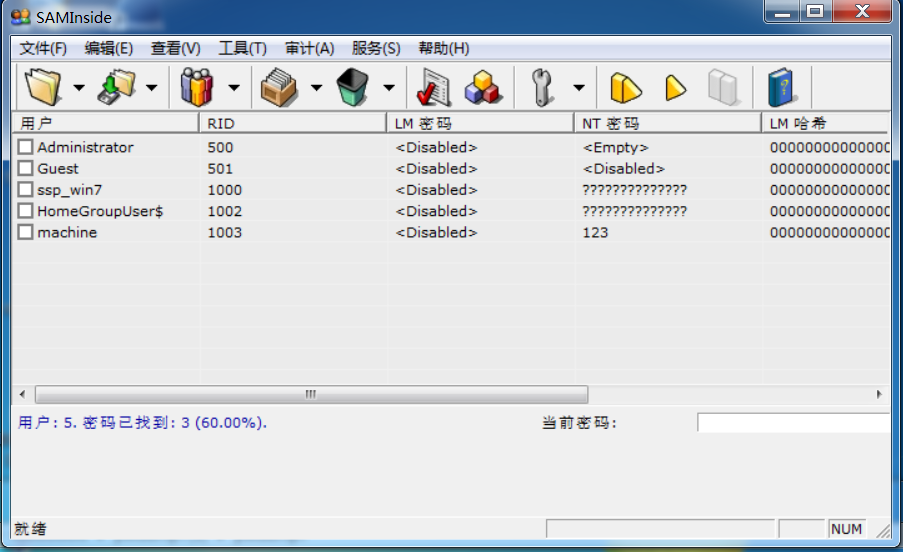Viewport: 903px width, 552px height.
Task: Select the Guest user name
Action: click(58, 169)
